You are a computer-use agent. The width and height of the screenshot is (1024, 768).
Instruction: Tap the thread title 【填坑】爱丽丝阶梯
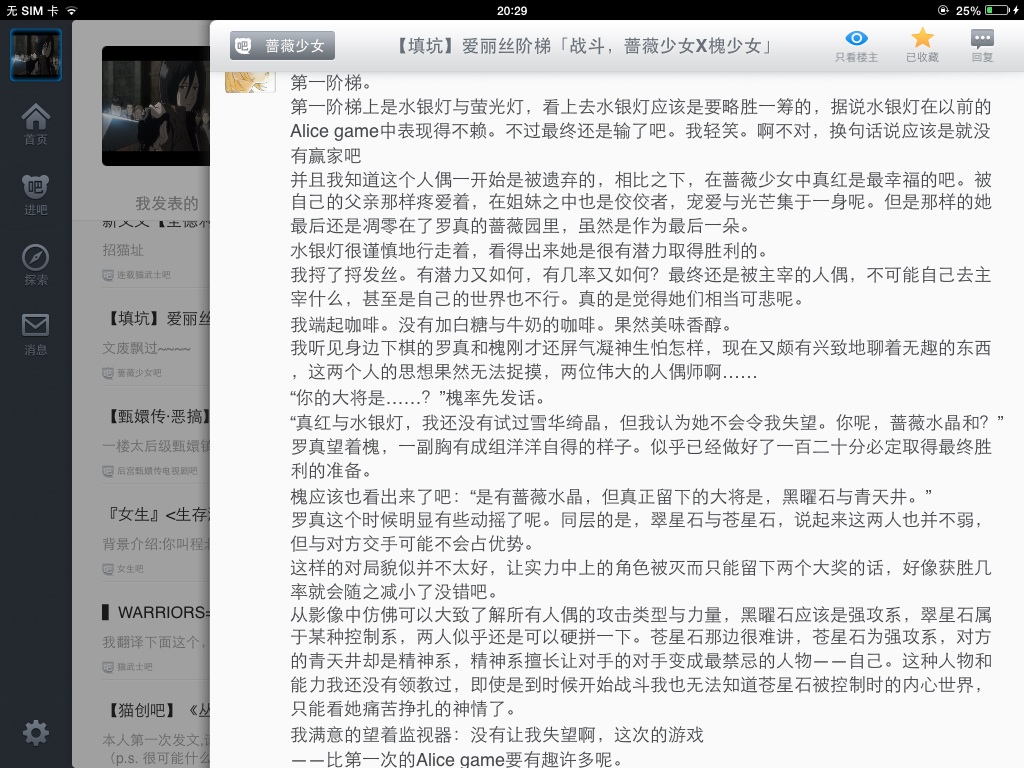point(585,46)
